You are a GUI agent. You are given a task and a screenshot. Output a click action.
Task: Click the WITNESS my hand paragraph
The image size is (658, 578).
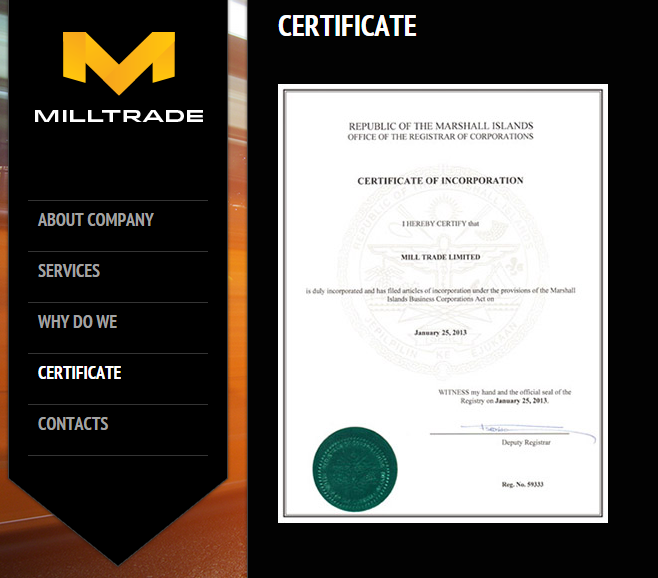[x=504, y=396]
